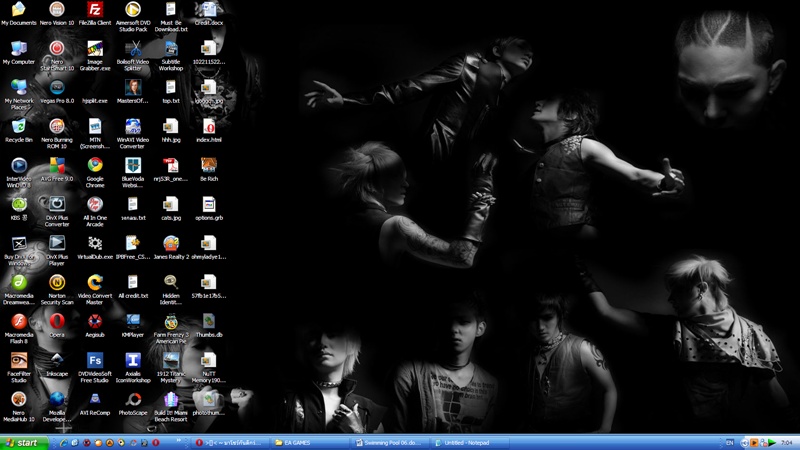800x450 pixels.
Task: Select the Thumbs.db file icon
Action: 209,326
